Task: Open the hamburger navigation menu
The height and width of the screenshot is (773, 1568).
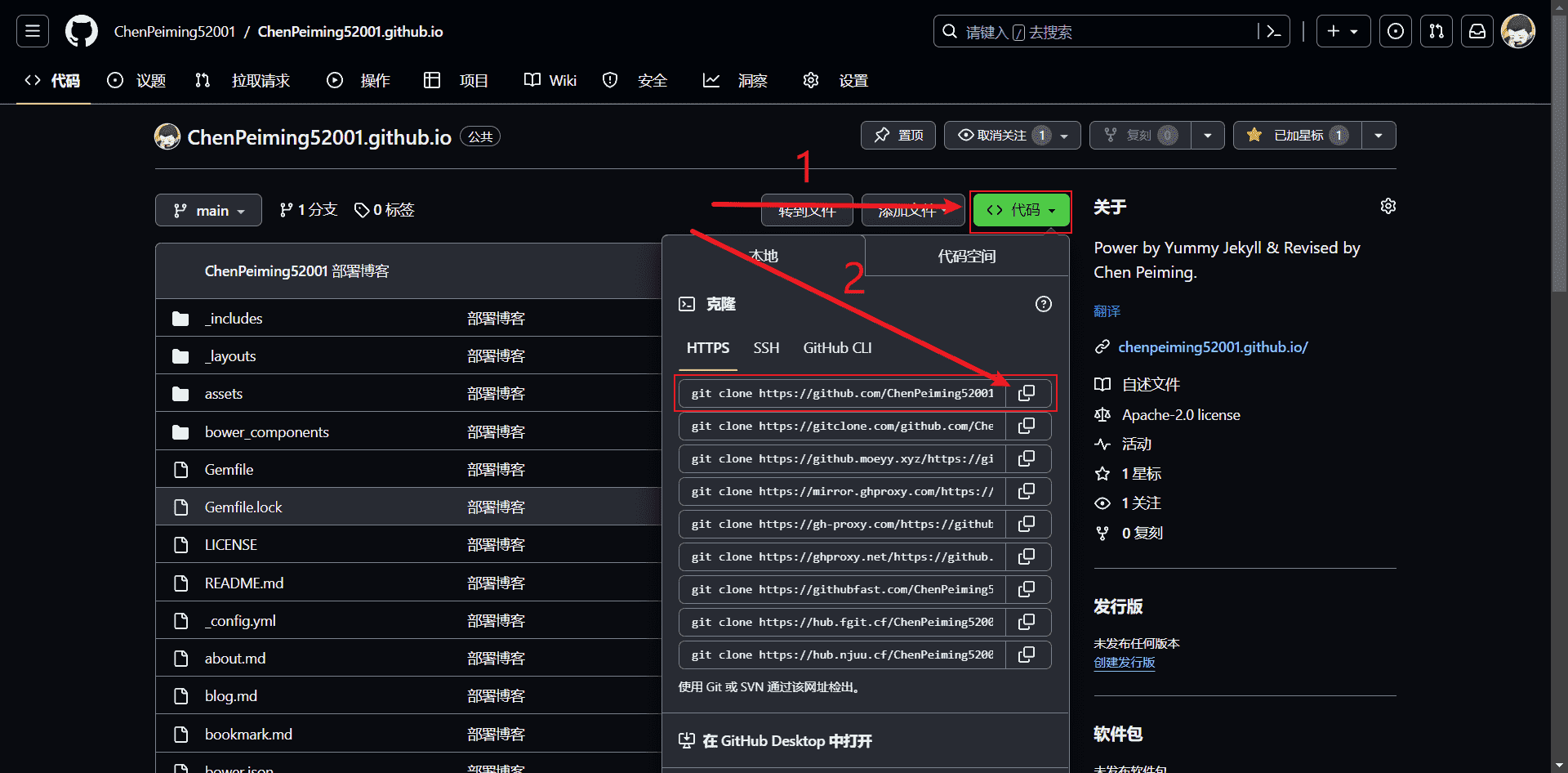Action: tap(33, 31)
